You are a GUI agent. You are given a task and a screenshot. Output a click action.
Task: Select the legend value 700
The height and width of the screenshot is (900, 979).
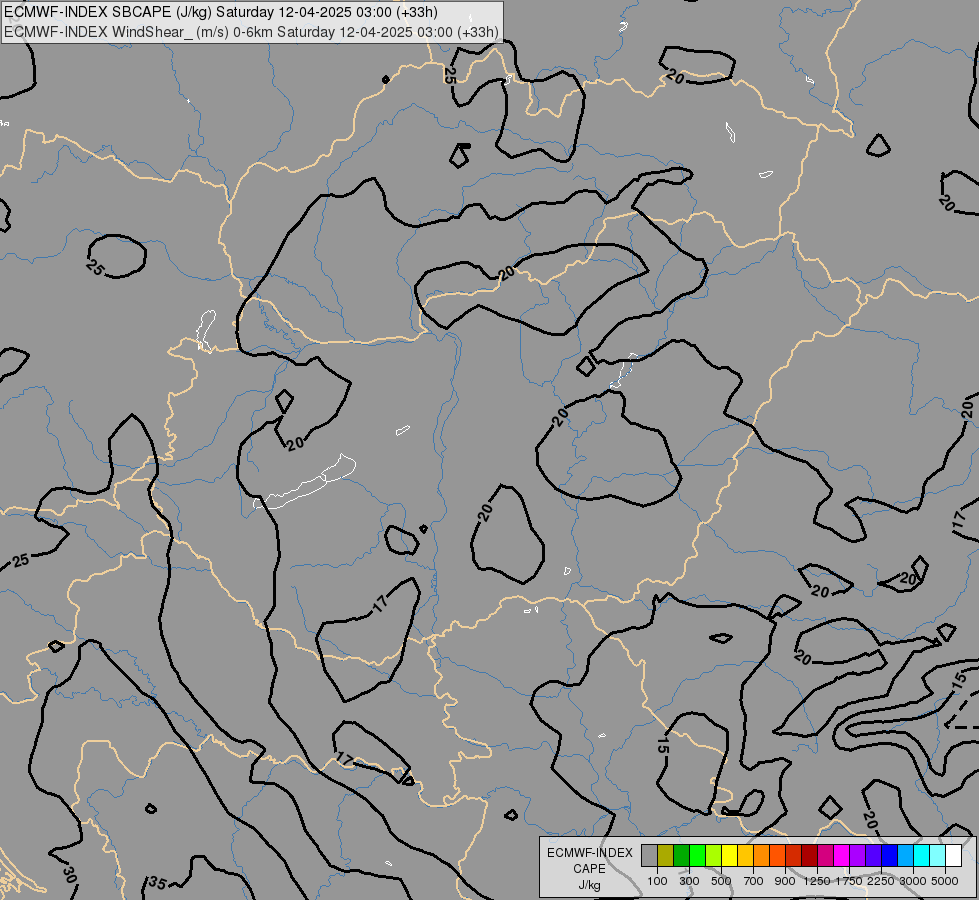coord(754,881)
